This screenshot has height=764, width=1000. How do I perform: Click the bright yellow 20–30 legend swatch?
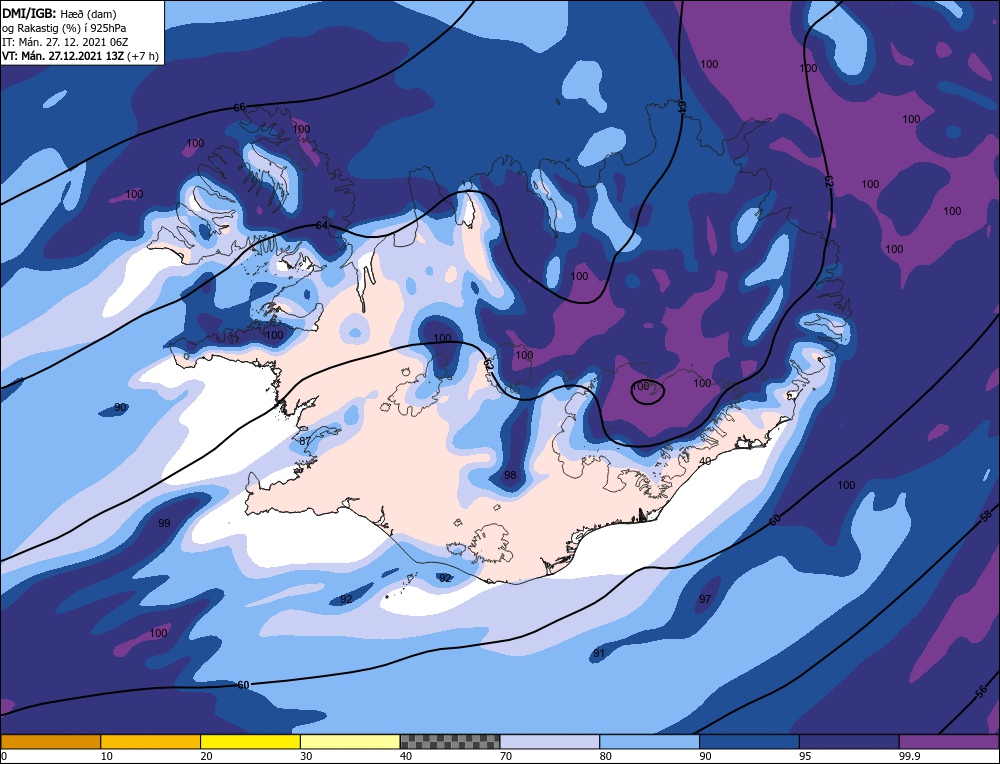[x=250, y=742]
